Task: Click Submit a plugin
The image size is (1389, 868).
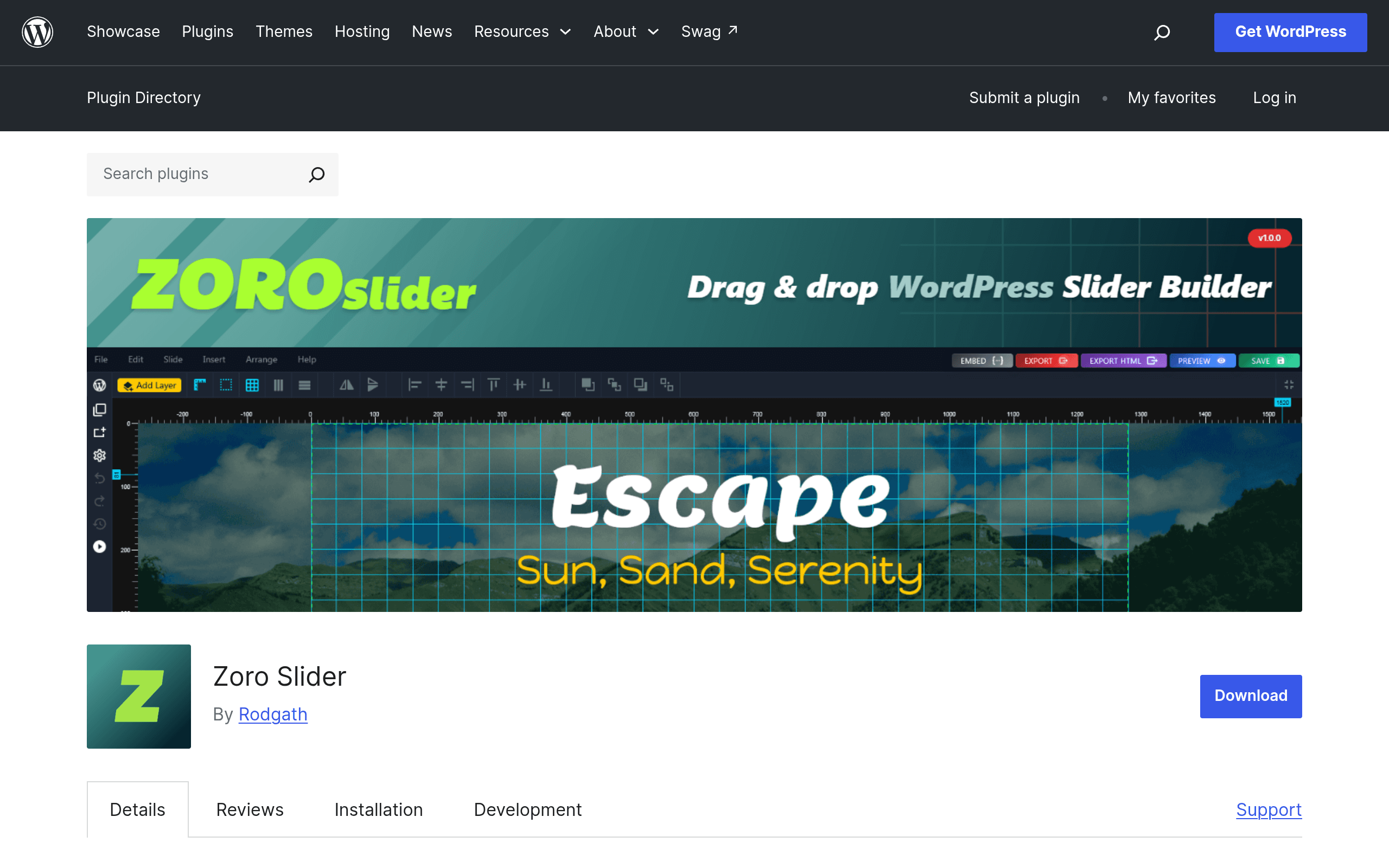Action: [x=1024, y=98]
